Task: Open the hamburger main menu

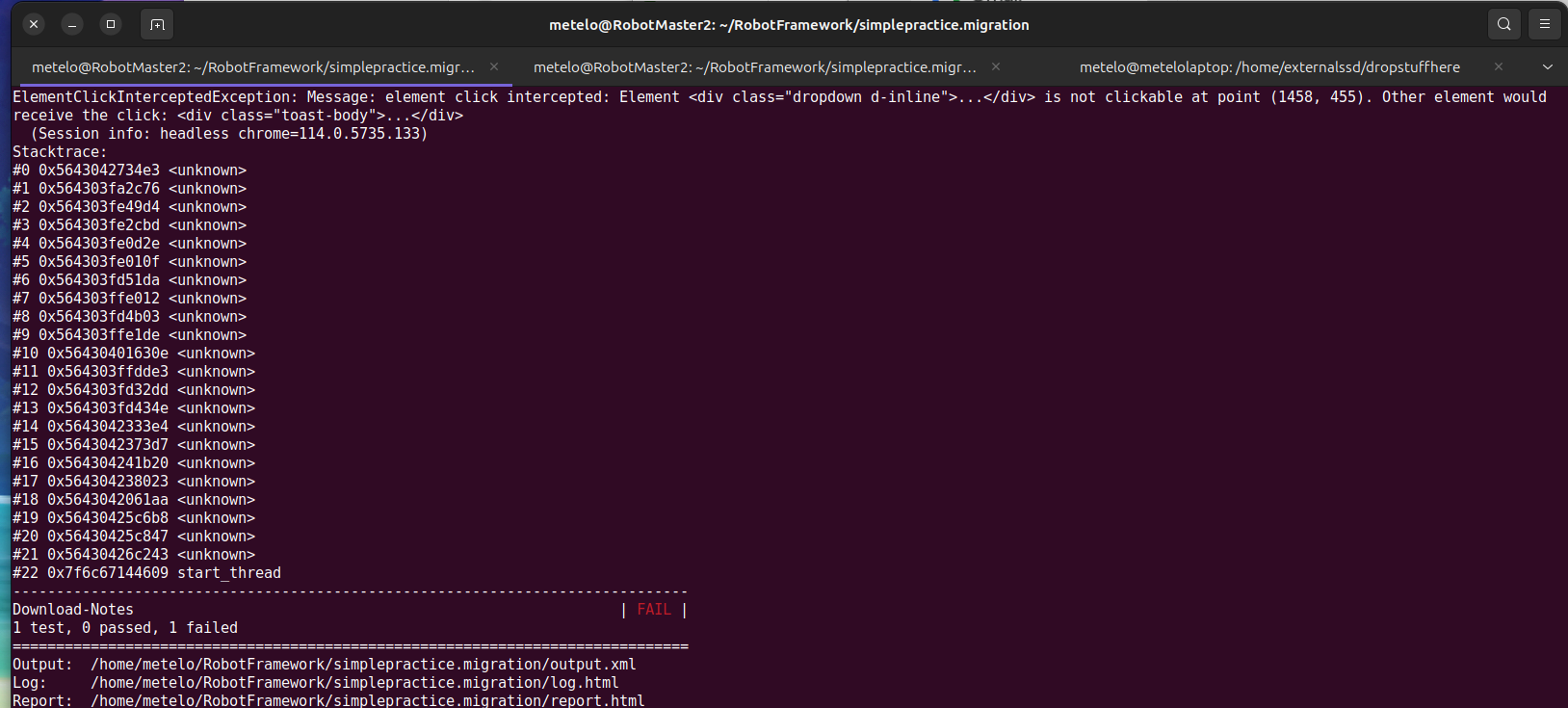Action: 1545,24
